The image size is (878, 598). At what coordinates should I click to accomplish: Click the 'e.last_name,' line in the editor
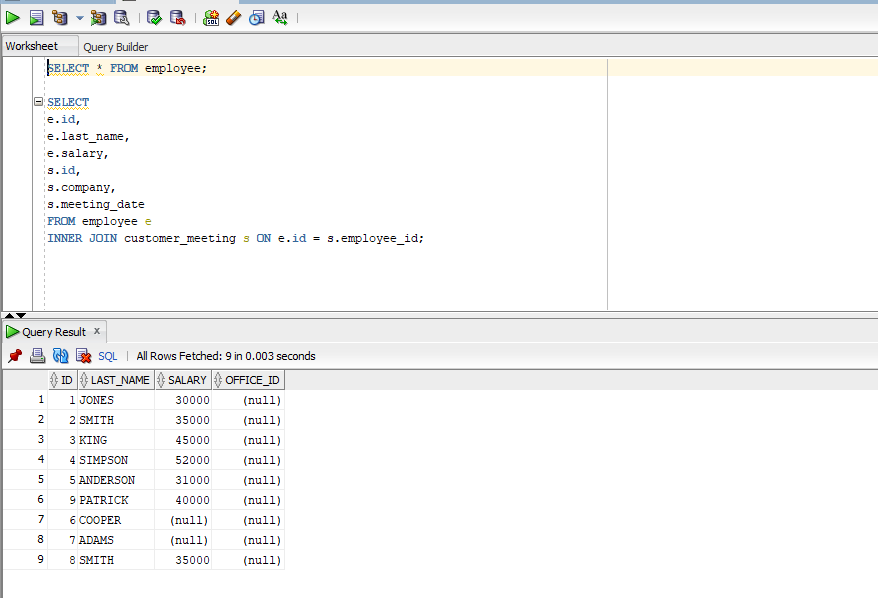click(x=88, y=137)
